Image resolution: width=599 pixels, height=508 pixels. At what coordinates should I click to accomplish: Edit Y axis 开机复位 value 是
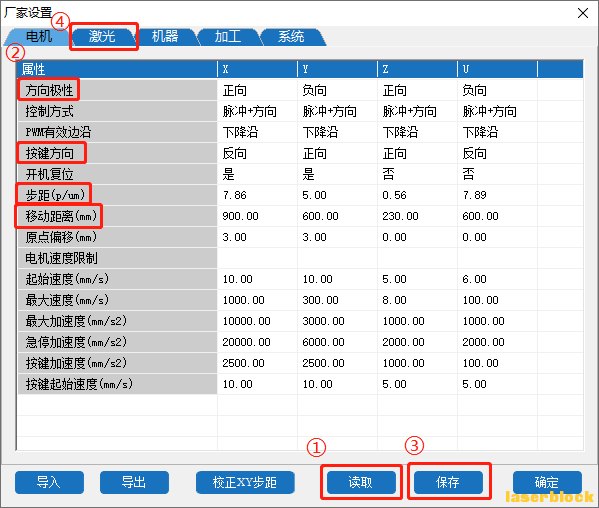337,174
